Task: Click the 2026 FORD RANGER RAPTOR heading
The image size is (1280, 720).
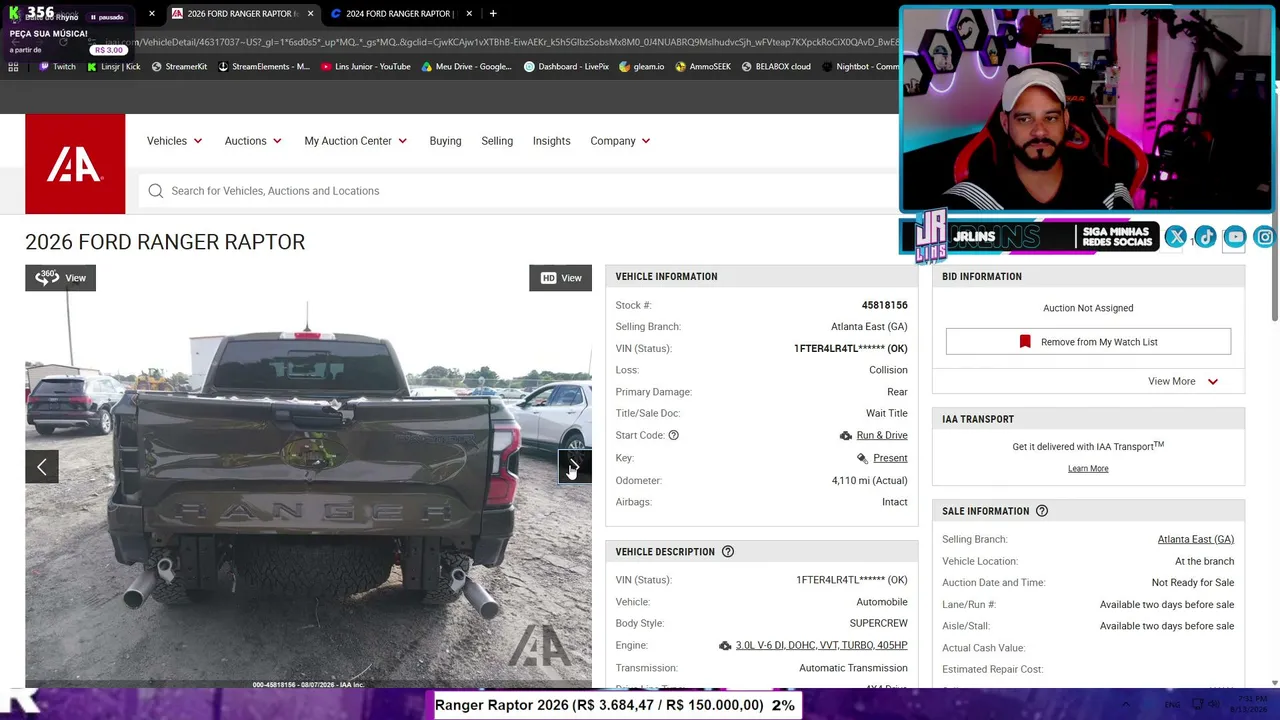Action: [x=165, y=242]
